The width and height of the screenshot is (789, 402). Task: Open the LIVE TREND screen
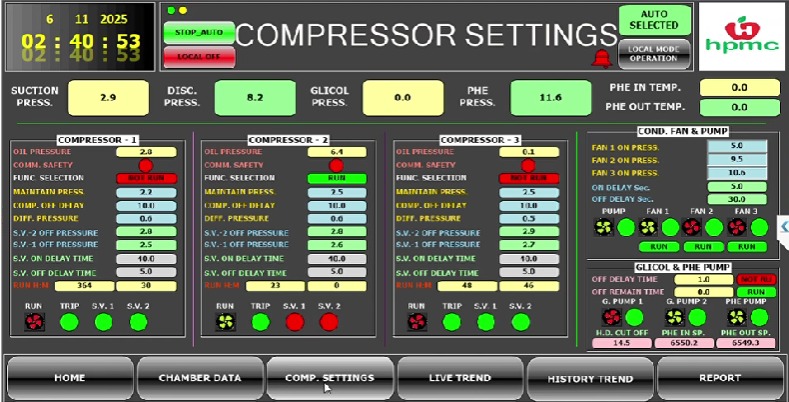point(460,378)
